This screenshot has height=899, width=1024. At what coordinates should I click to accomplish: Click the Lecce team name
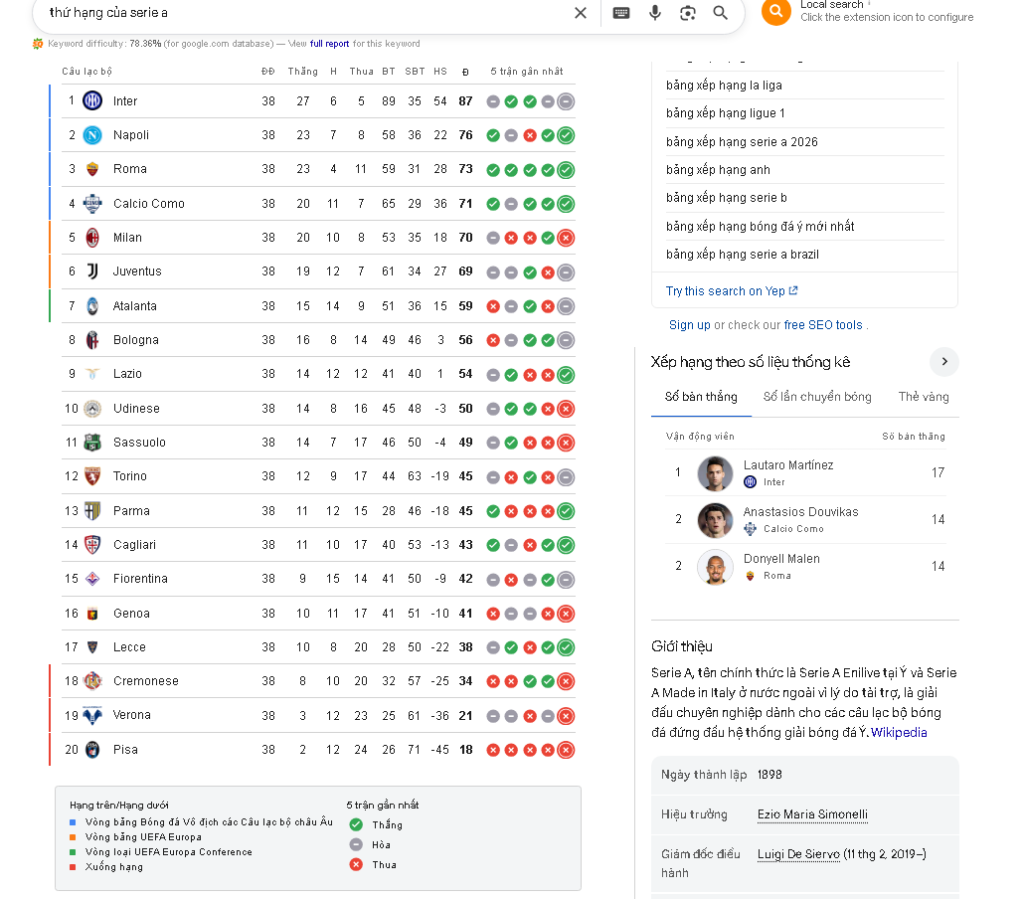pyautogui.click(x=129, y=648)
